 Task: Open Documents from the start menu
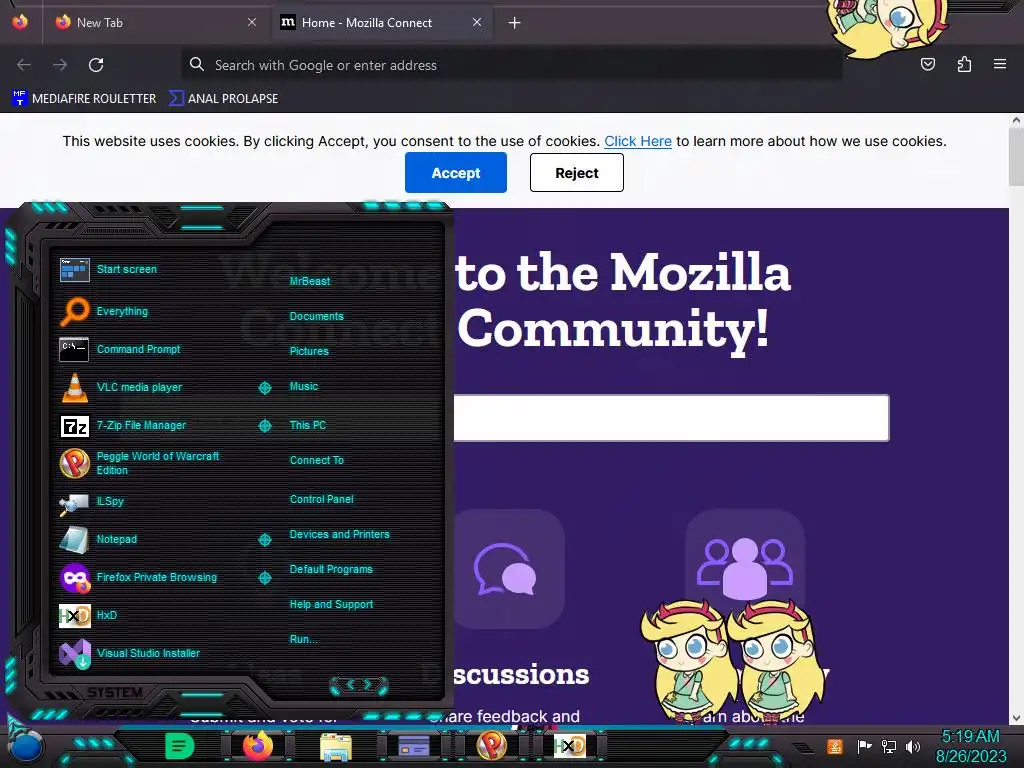point(317,316)
